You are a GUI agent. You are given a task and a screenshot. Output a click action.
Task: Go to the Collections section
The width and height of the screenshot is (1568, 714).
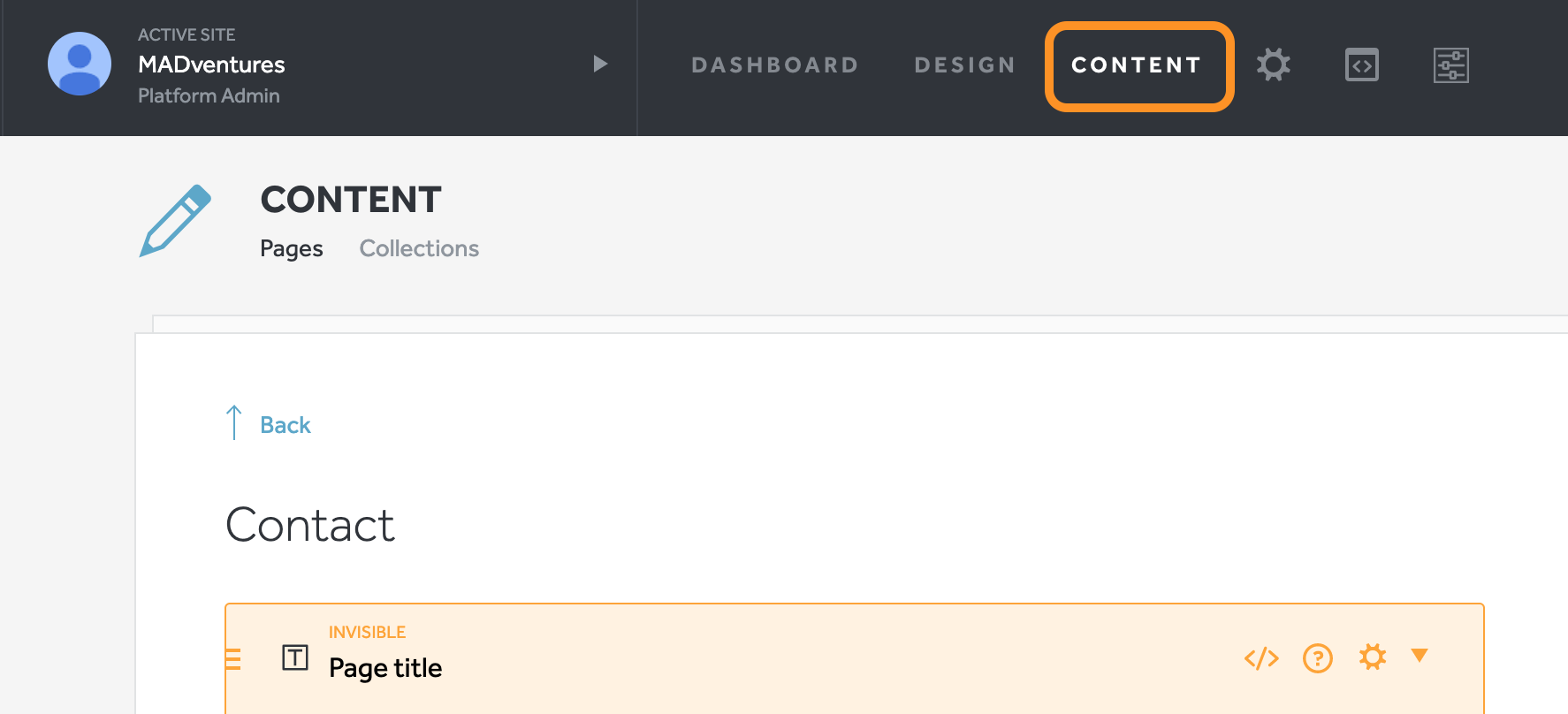coord(419,248)
